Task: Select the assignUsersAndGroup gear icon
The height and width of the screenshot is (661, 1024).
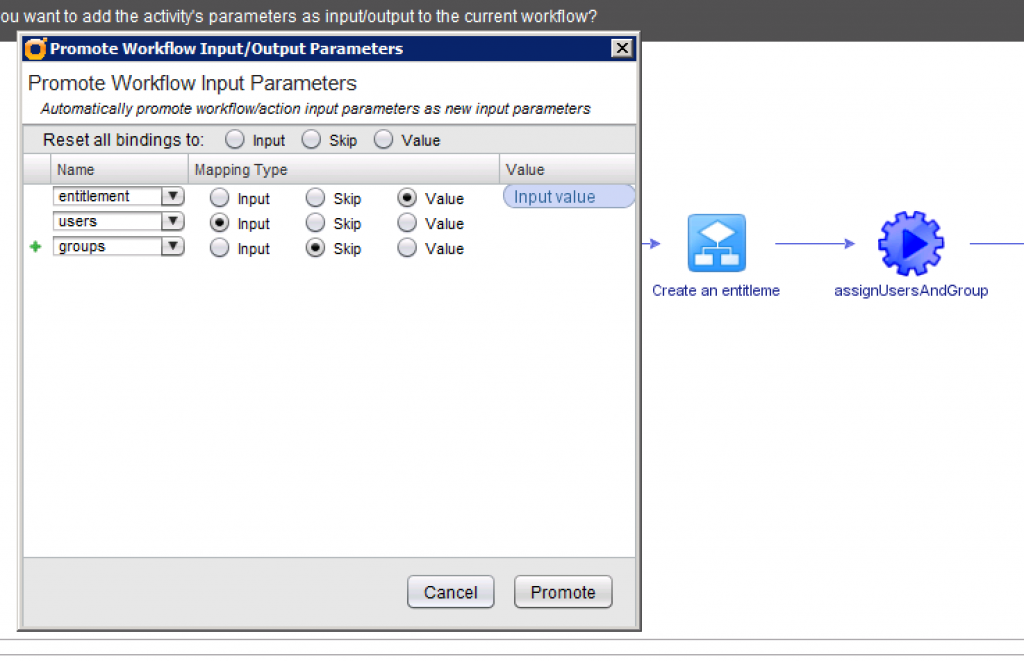Action: coord(910,243)
